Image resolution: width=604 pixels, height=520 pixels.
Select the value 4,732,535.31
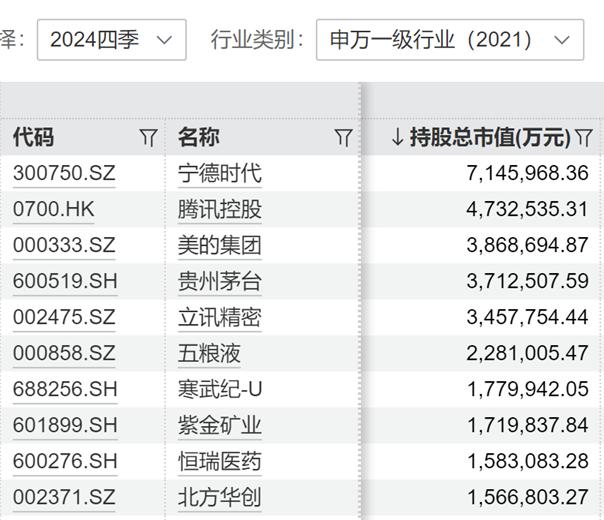tap(527, 209)
